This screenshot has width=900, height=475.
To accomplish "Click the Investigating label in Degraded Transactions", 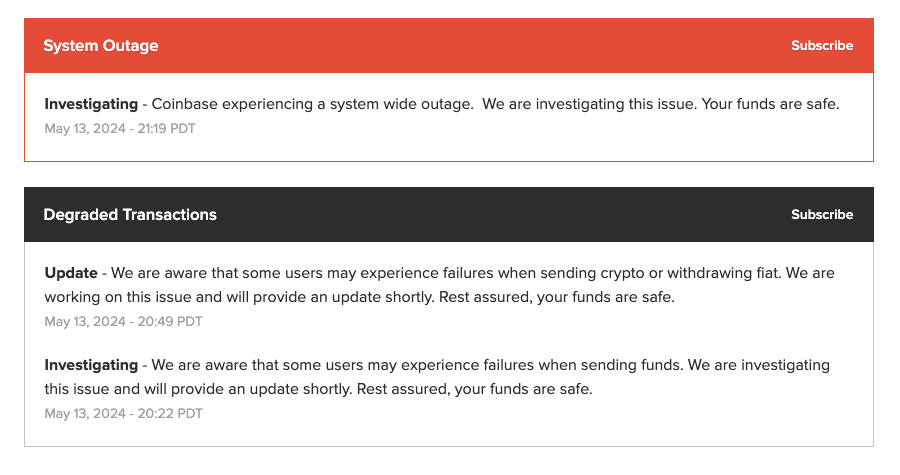I will click(x=91, y=365).
